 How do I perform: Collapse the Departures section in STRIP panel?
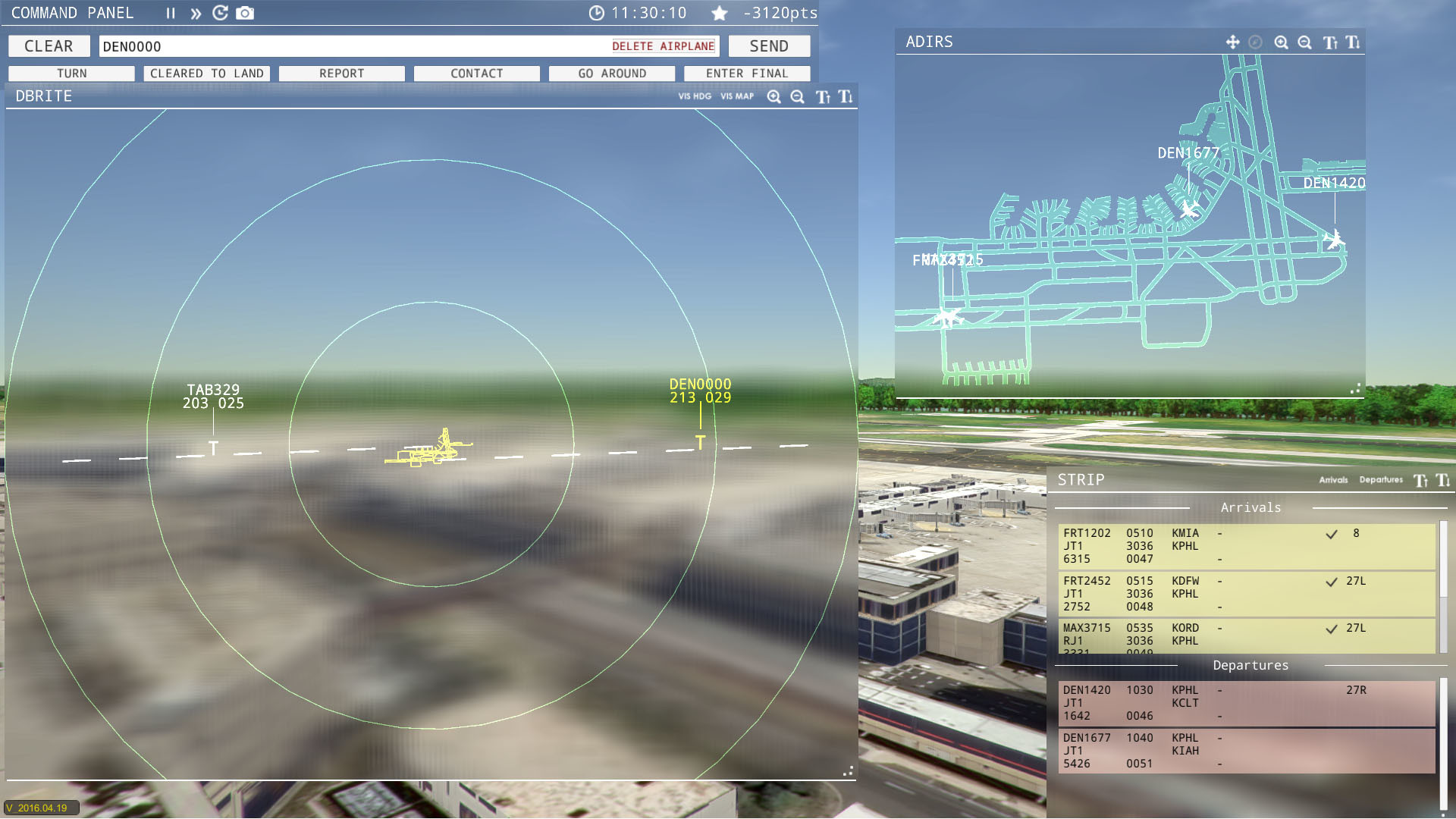tap(1251, 665)
